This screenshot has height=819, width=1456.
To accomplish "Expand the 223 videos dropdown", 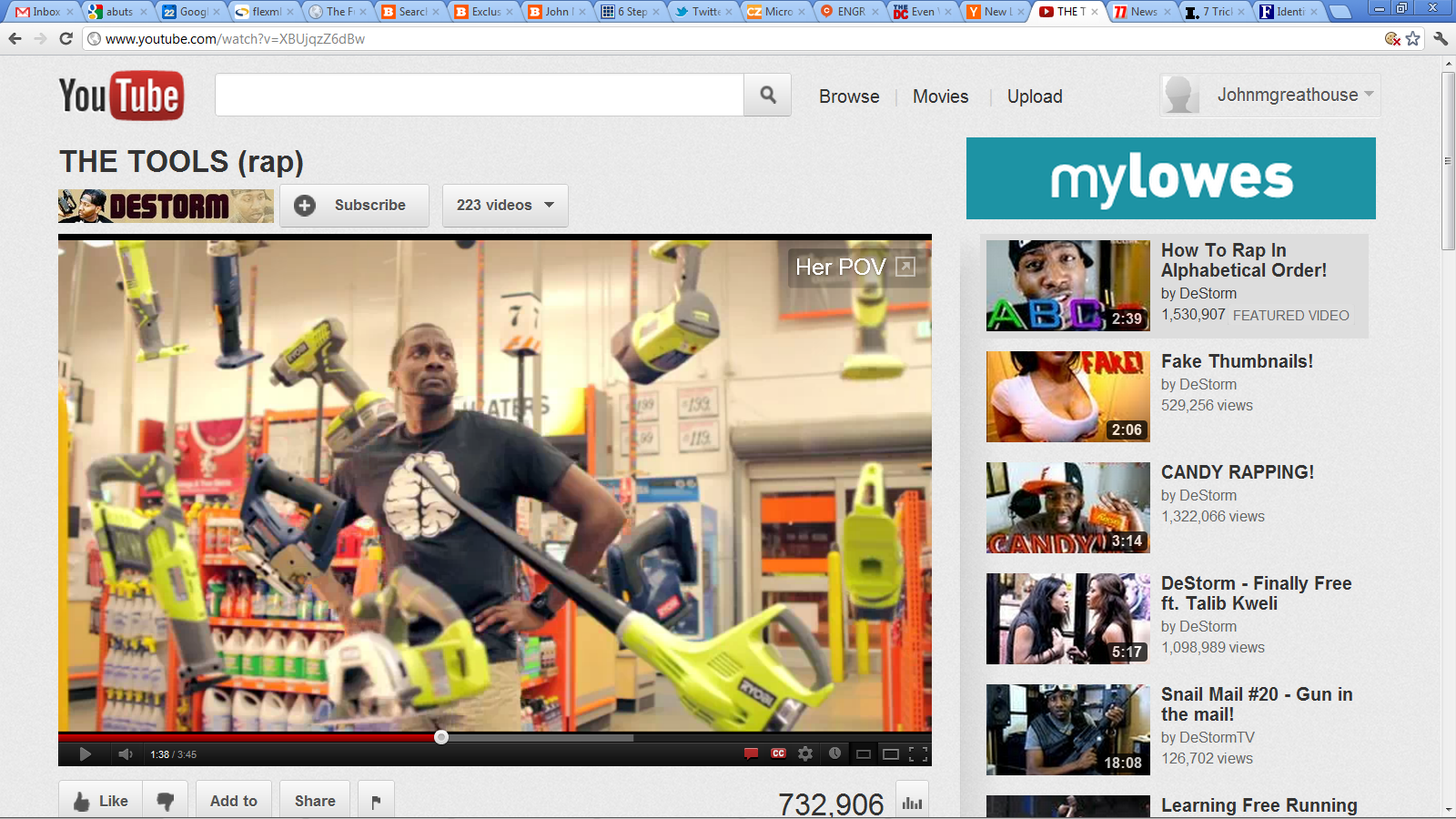I will point(505,206).
